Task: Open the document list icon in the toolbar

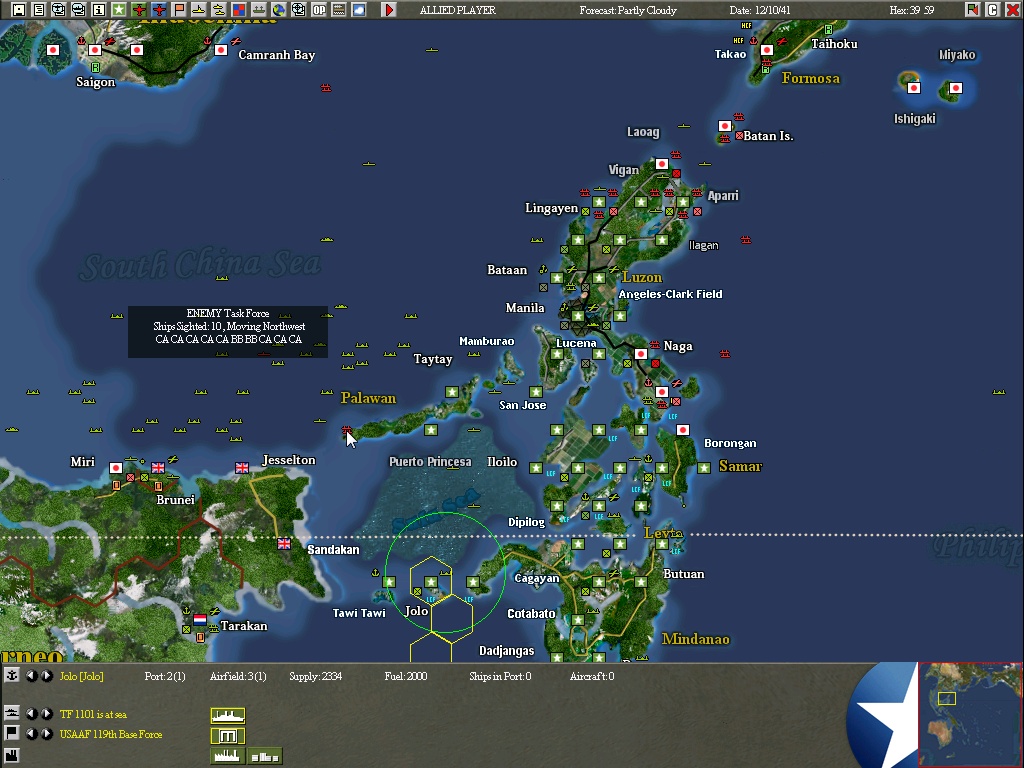Action: tap(39, 10)
